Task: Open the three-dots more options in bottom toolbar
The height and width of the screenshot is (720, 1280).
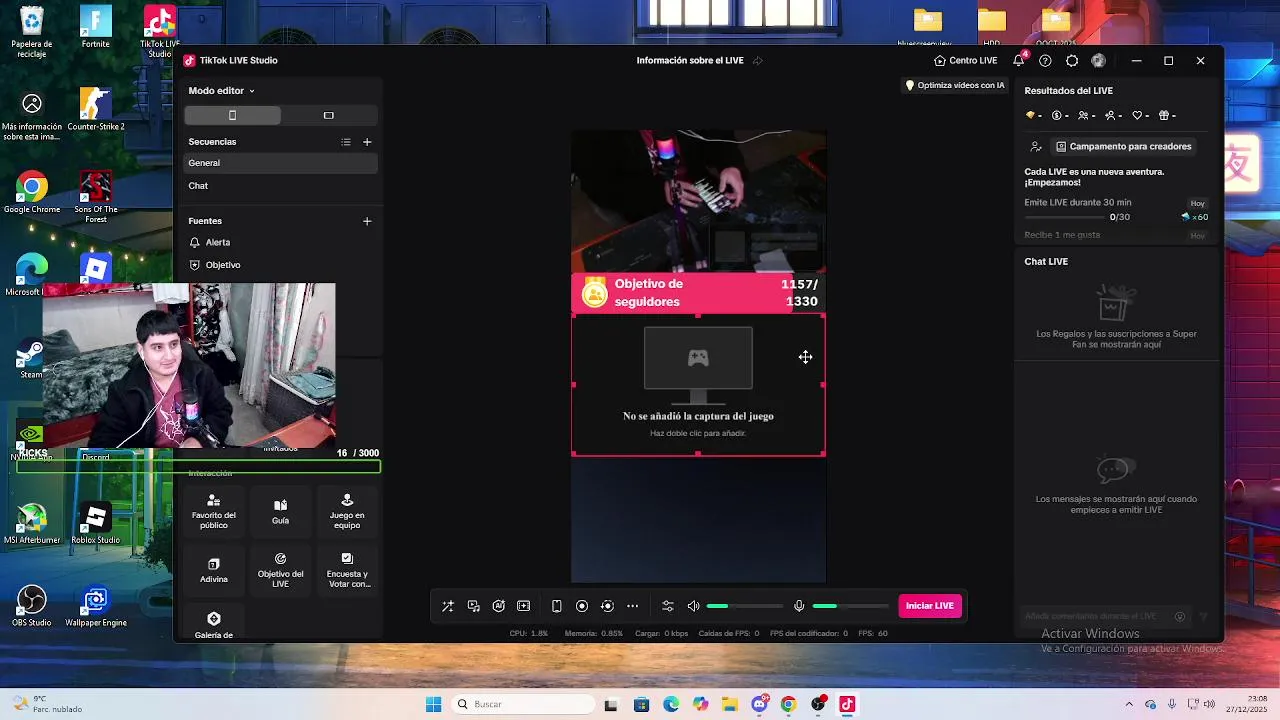Action: [632, 606]
